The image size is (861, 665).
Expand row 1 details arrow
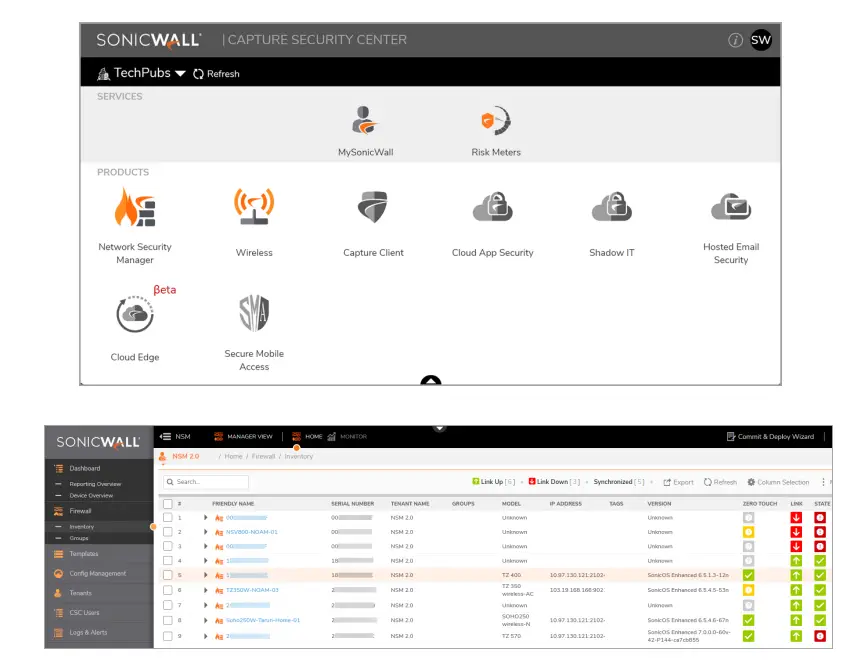(205, 517)
